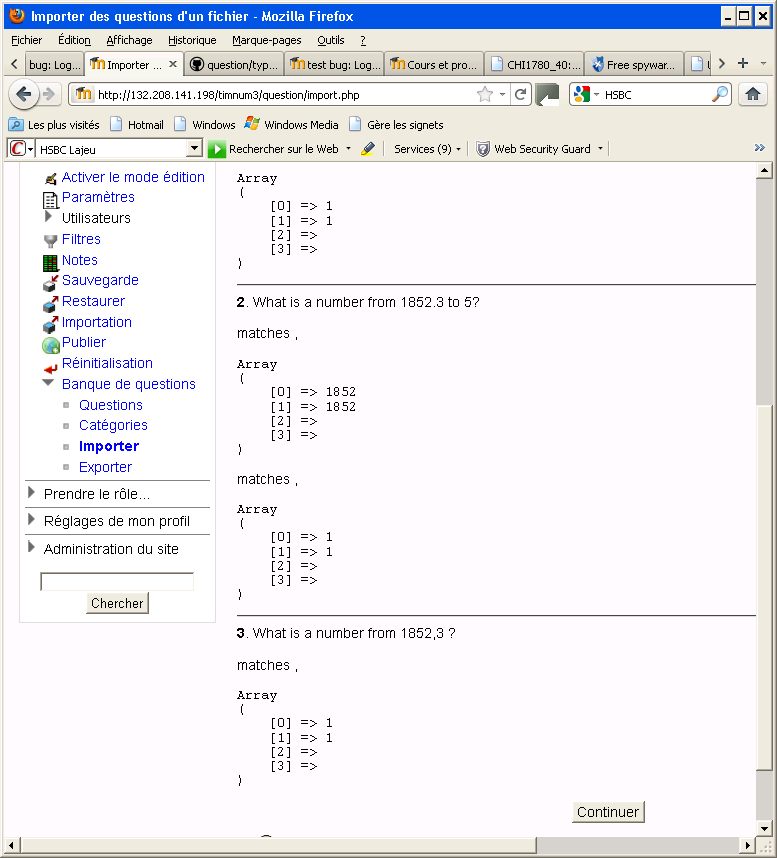Click Activer le mode édition link

point(133,177)
